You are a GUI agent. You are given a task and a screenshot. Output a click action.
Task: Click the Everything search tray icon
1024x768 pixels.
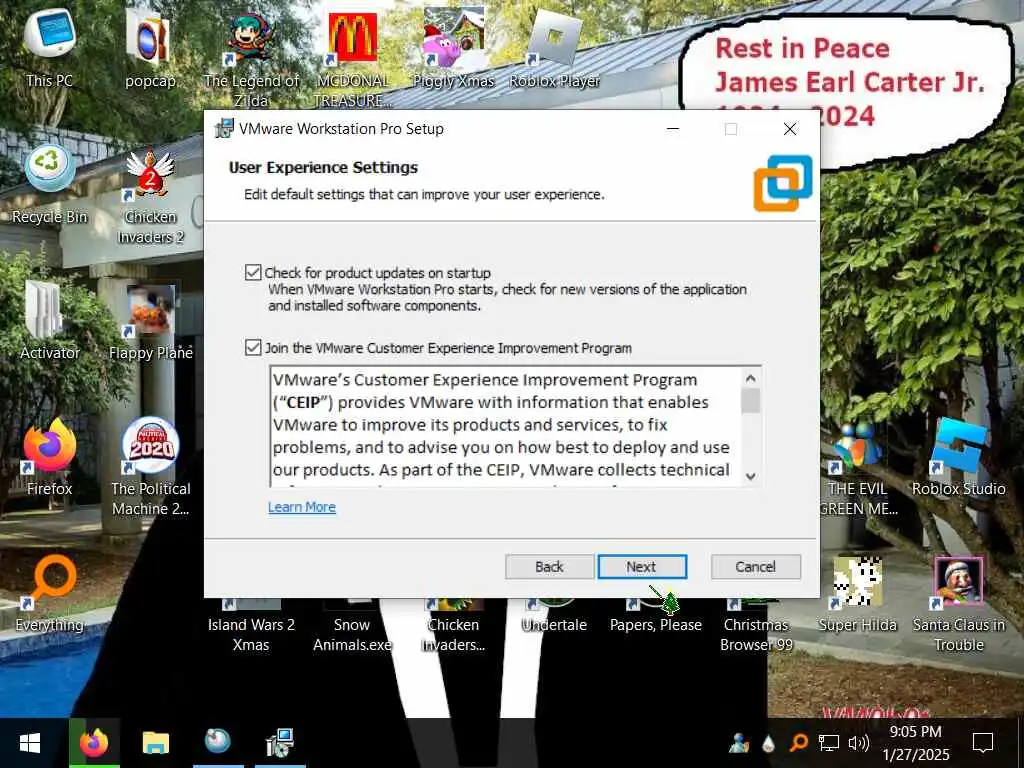[799, 743]
